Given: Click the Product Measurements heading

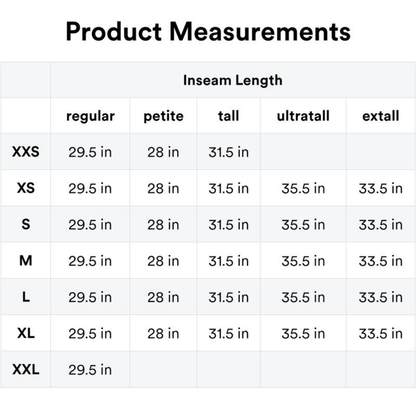Looking at the screenshot, I should point(208,32).
